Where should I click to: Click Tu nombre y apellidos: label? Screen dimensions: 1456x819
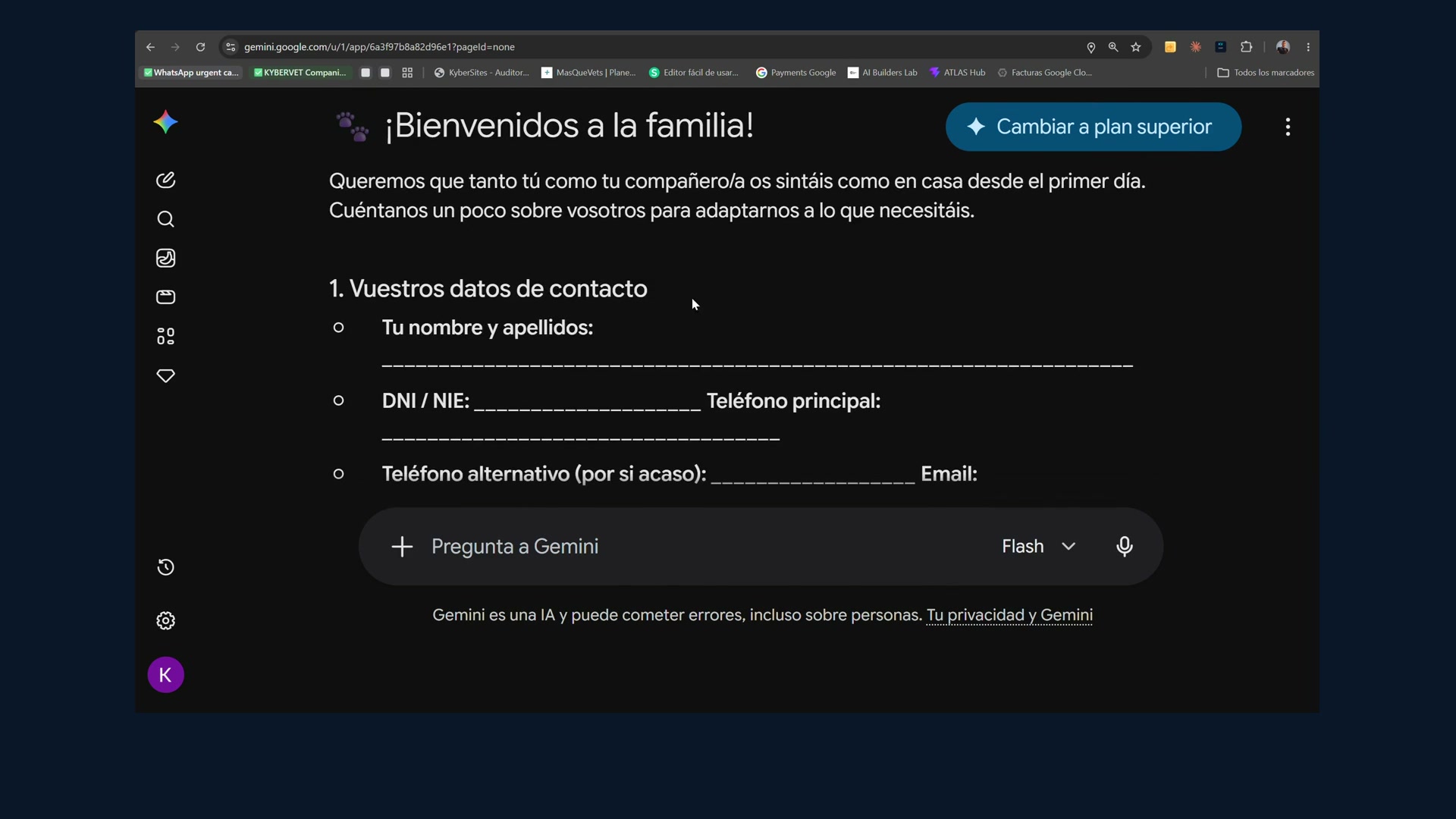(488, 328)
